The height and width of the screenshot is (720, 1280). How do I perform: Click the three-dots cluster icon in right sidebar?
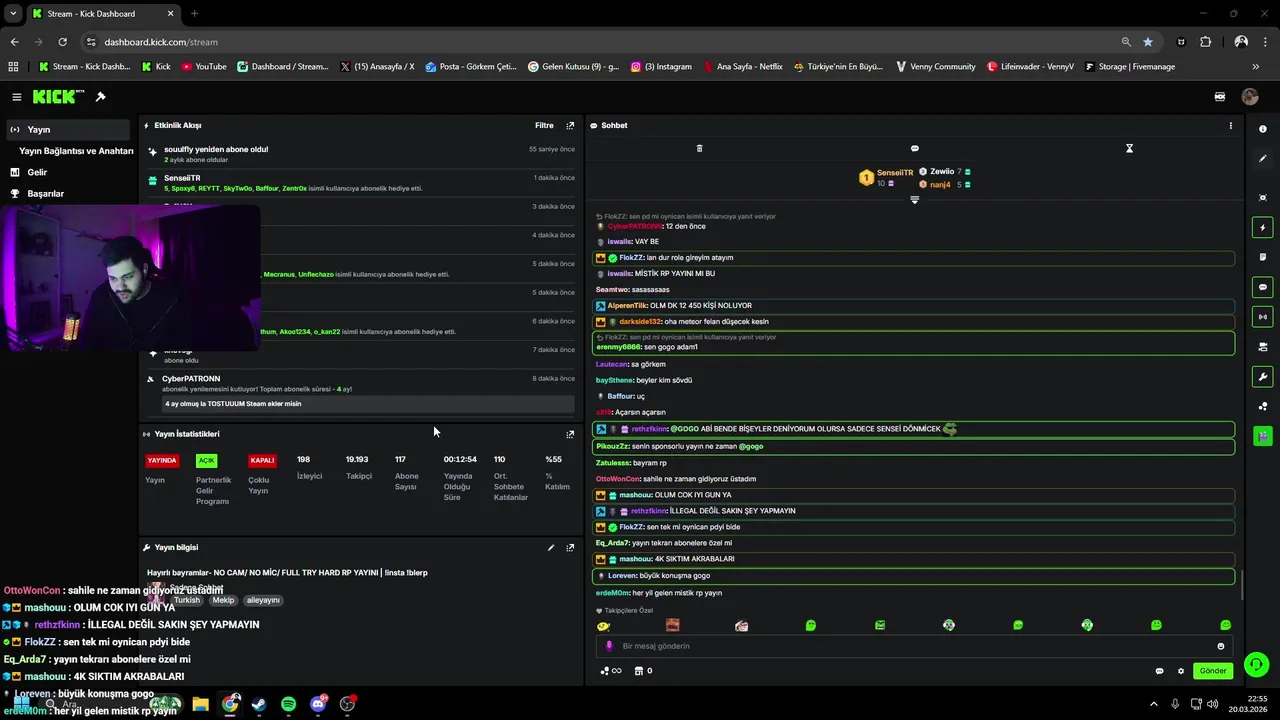tap(1263, 406)
